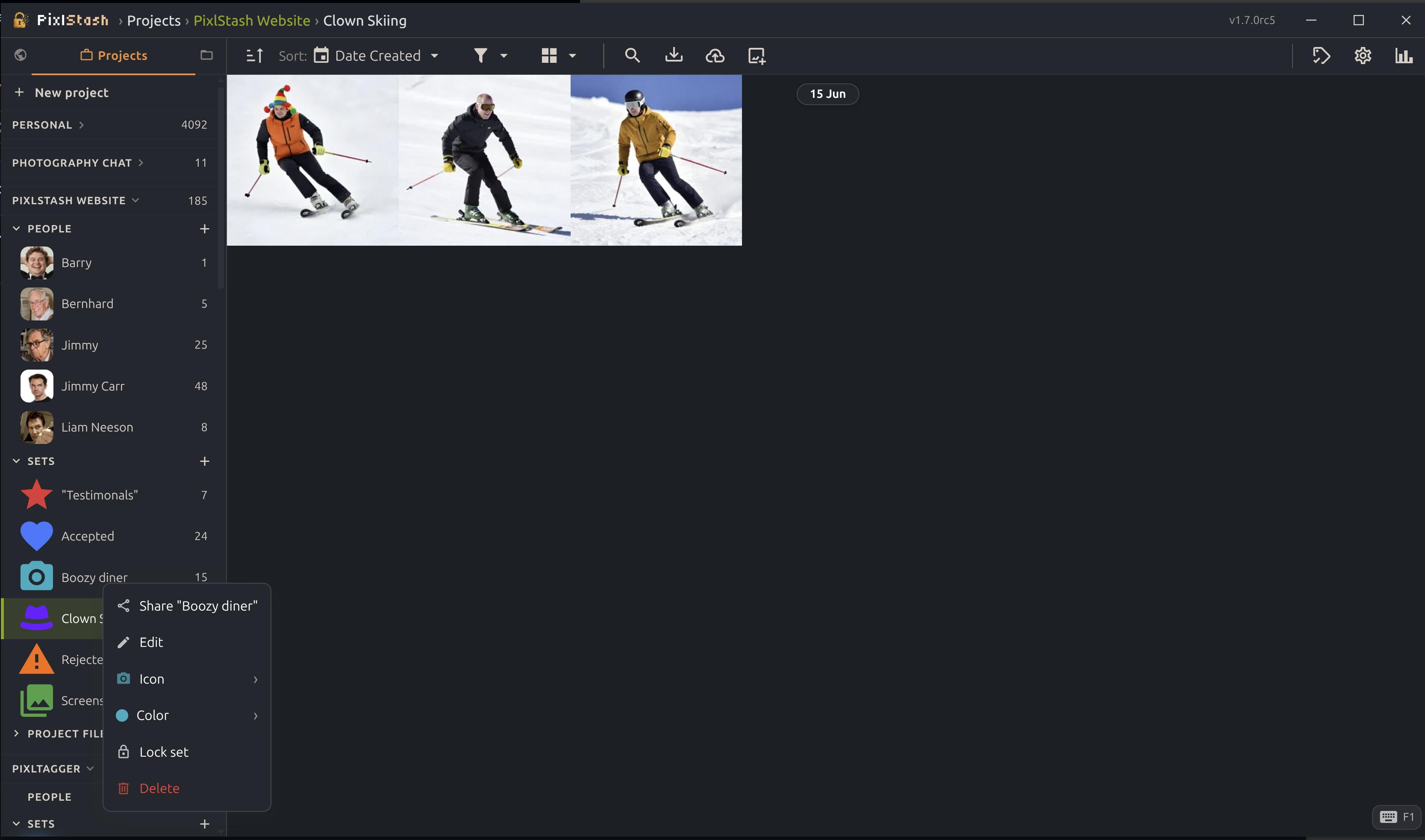Screen dimensions: 1425x840
Task: Click the add image icon
Action: coord(757,56)
